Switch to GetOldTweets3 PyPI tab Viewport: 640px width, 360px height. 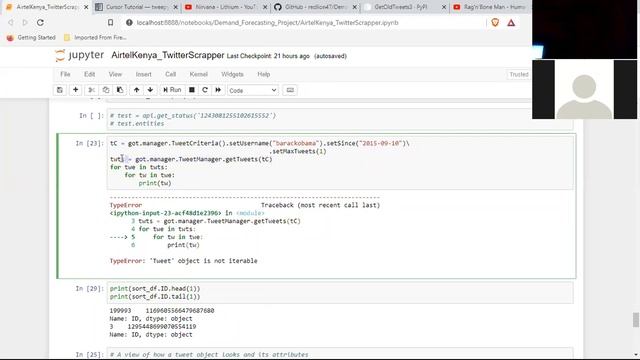click(x=404, y=7)
